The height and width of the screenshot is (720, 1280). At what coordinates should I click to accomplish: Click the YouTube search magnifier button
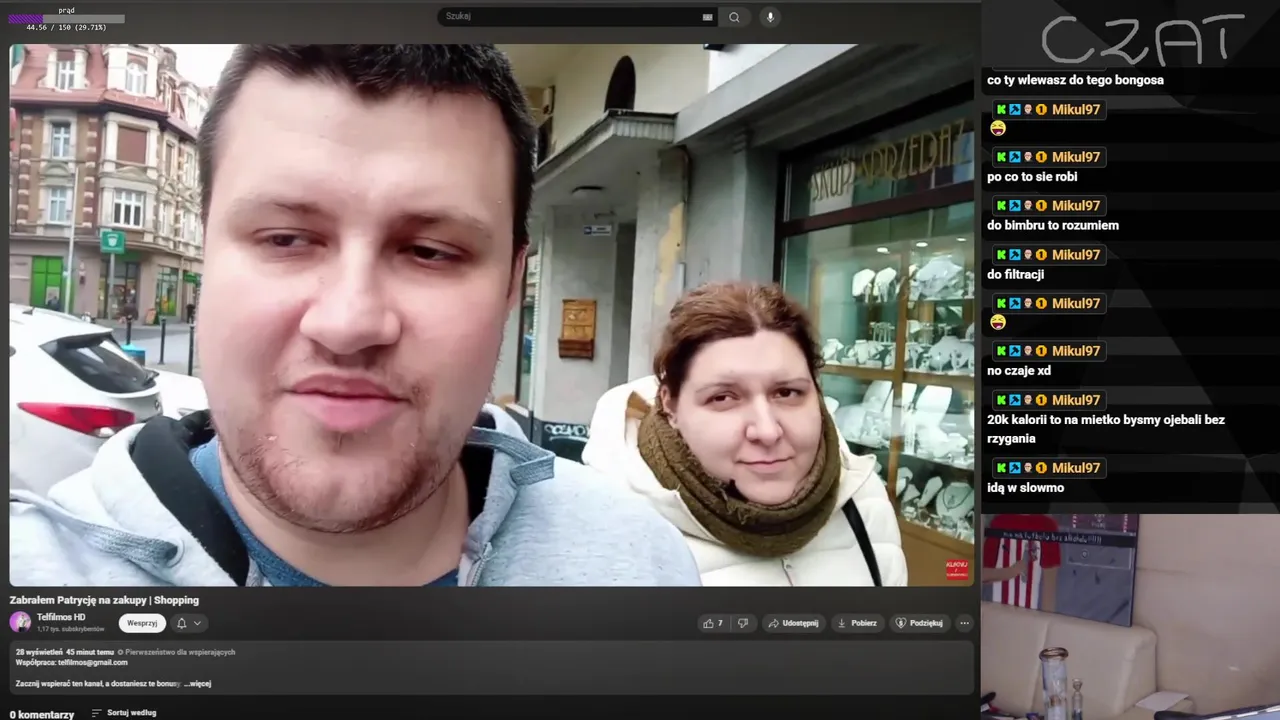pyautogui.click(x=734, y=17)
